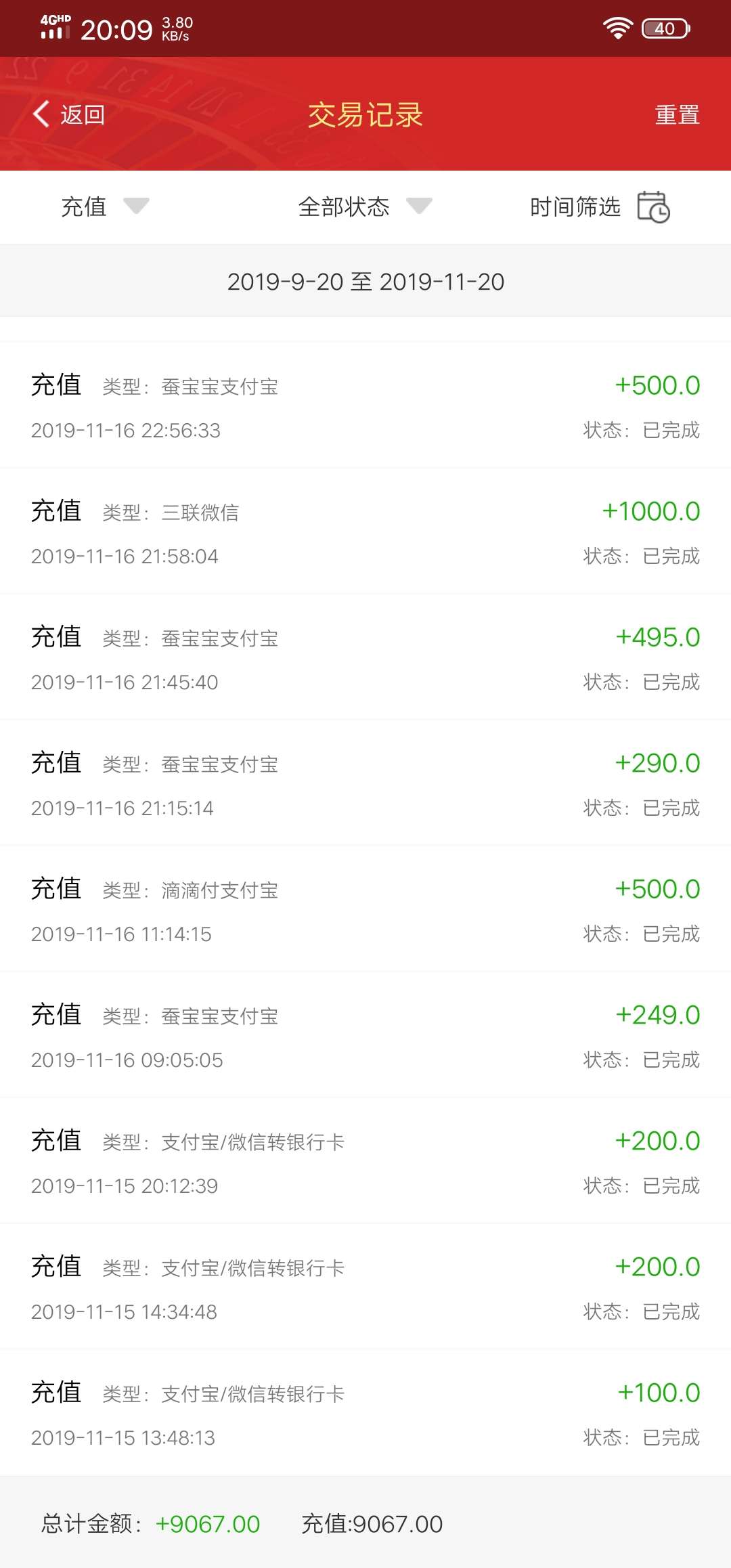The width and height of the screenshot is (731, 1568).
Task: Tap the 4G signal strength icon
Action: 55,27
